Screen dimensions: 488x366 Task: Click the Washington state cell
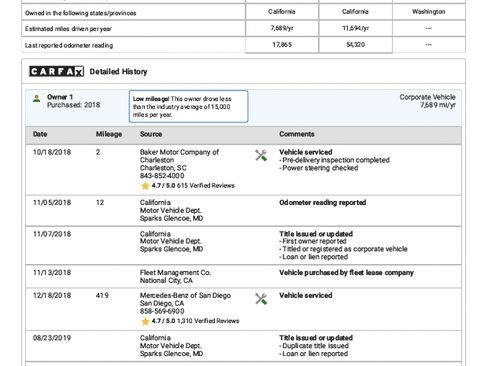(429, 12)
